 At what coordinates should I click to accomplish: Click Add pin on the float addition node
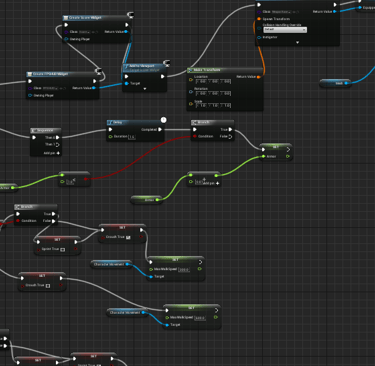coord(211,183)
